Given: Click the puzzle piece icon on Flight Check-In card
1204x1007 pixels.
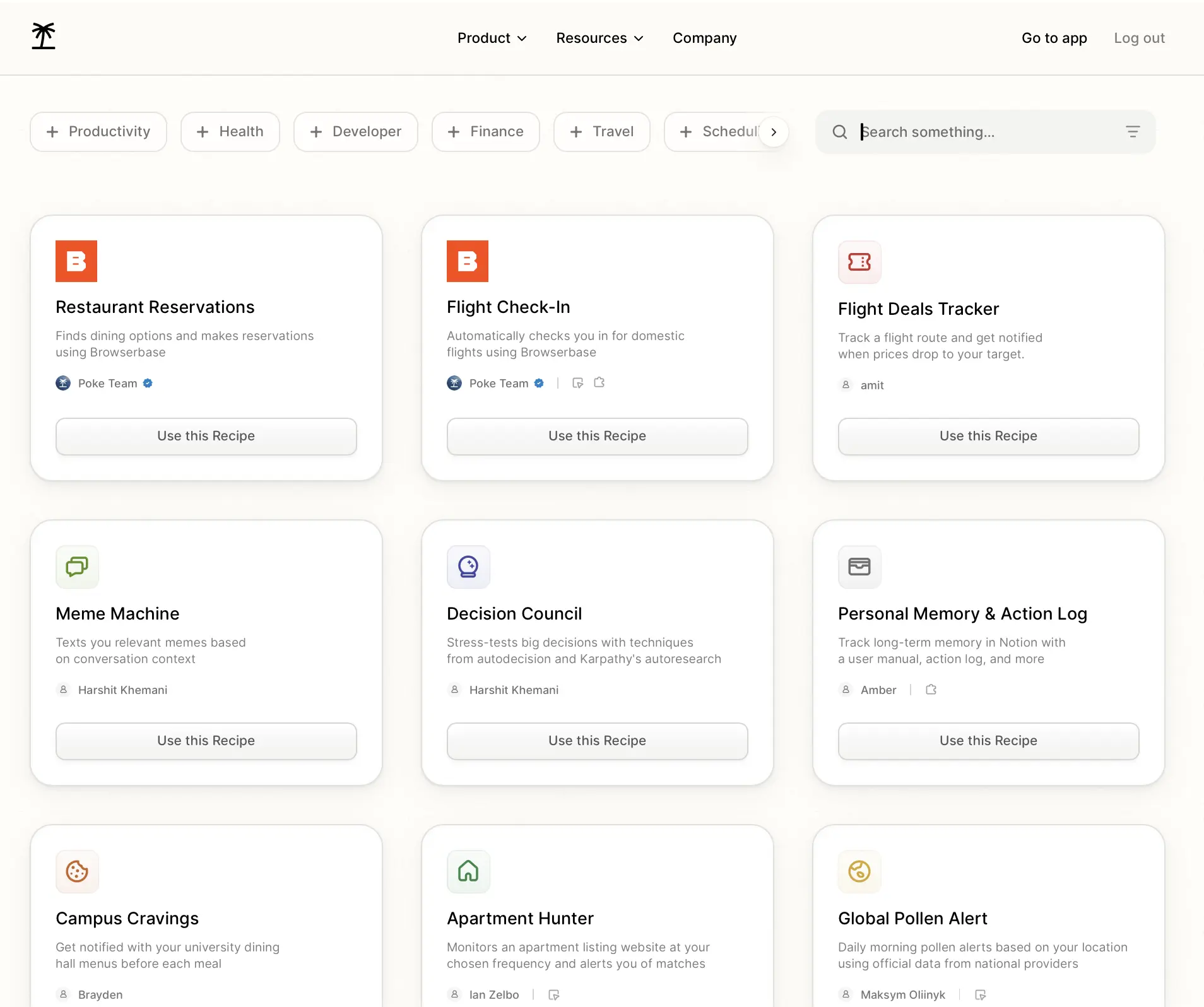Looking at the screenshot, I should [x=599, y=382].
